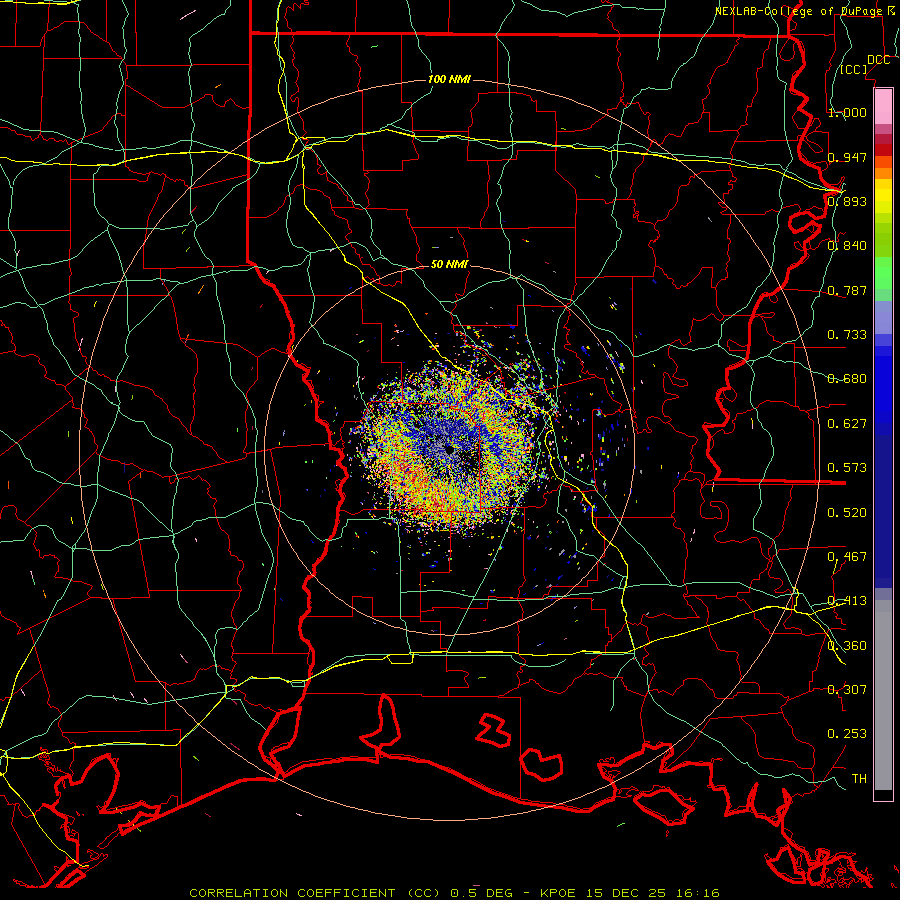
Task: Pick the gray lower colorbar segment
Action: [x=883, y=695]
